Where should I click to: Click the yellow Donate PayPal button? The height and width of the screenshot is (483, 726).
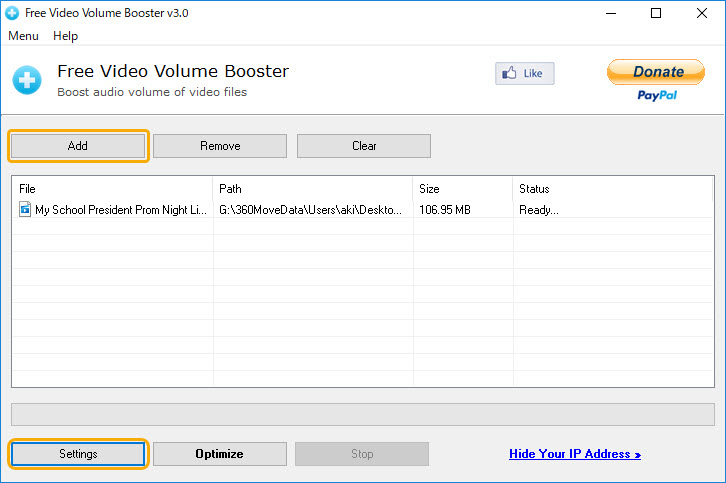coord(656,73)
